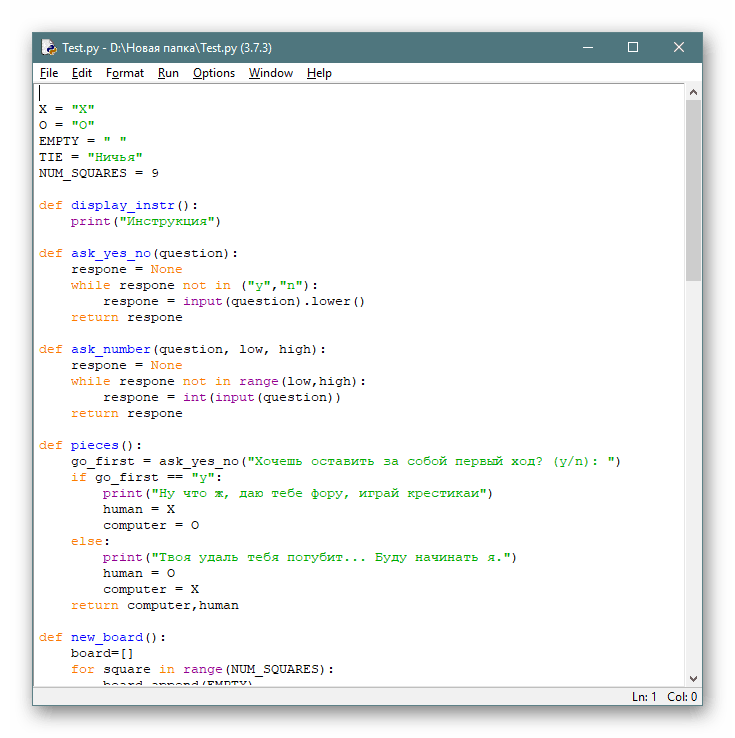Viewport: 735px width, 738px height.
Task: Minimize the Test.py window
Action: (588, 47)
